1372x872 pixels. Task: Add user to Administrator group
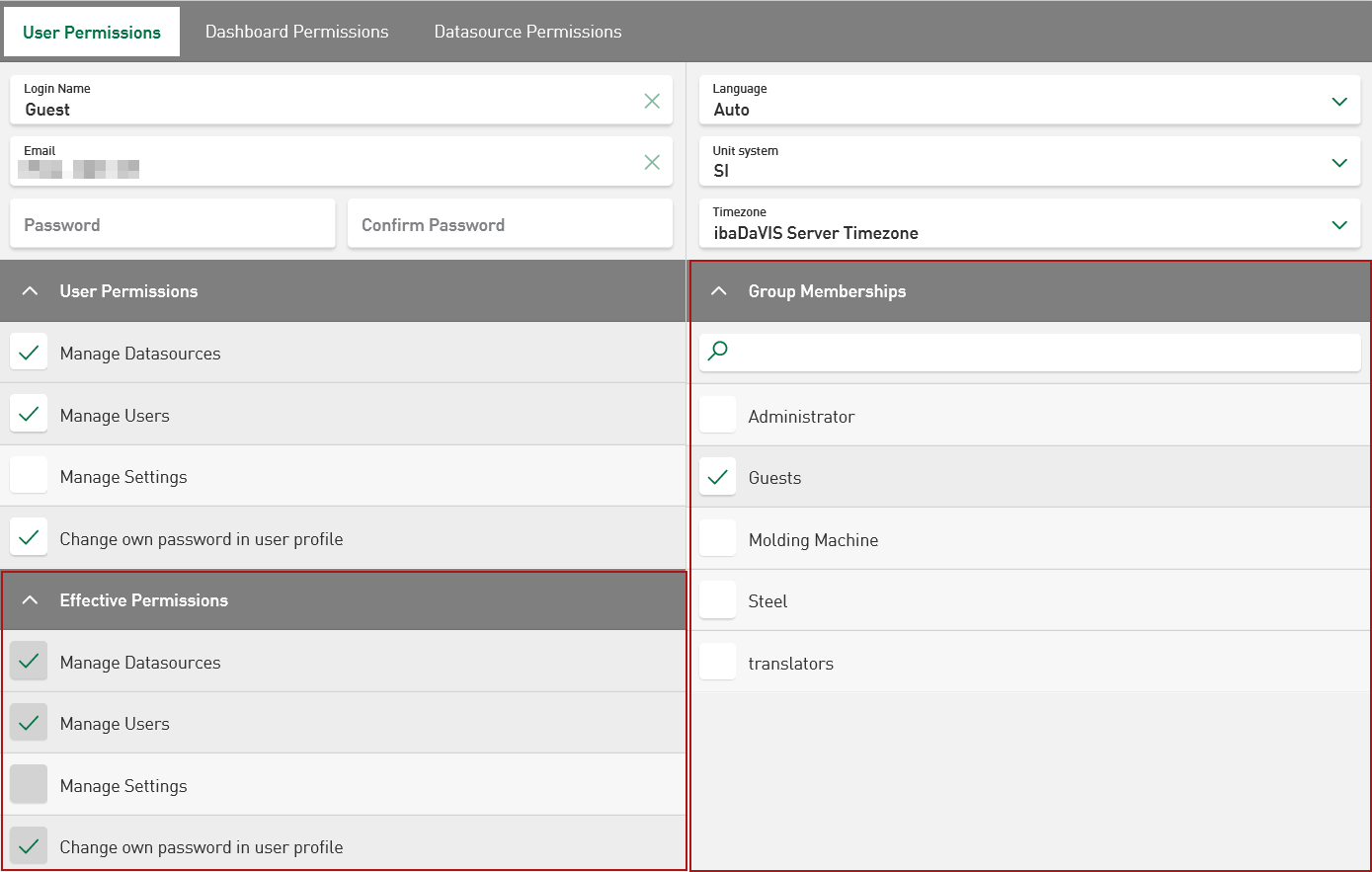click(x=717, y=416)
